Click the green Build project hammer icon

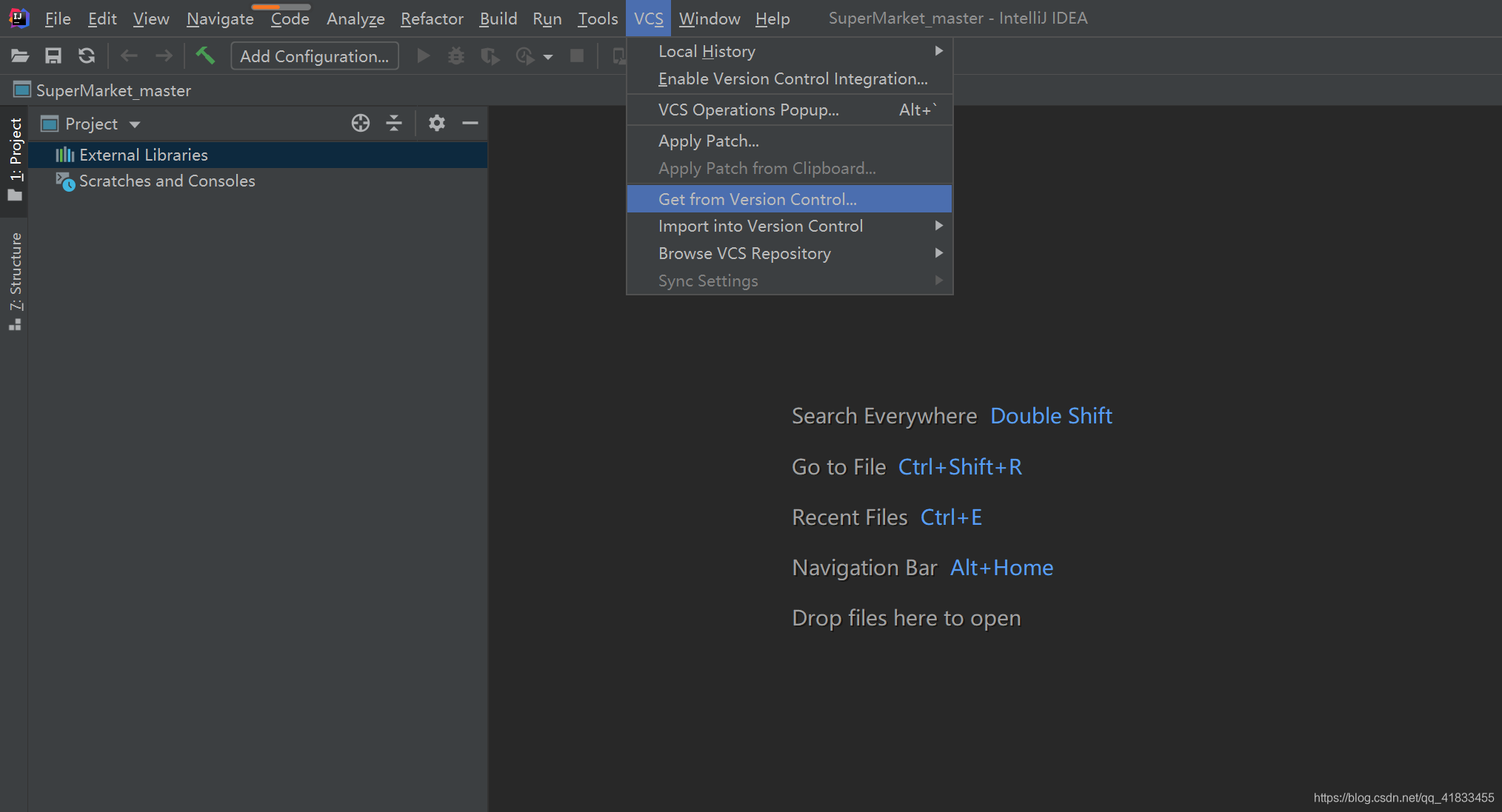point(205,56)
